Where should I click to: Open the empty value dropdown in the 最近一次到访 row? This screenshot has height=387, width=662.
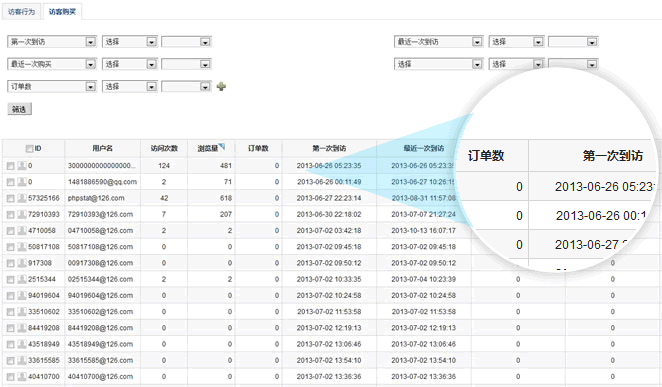pyautogui.click(x=573, y=42)
